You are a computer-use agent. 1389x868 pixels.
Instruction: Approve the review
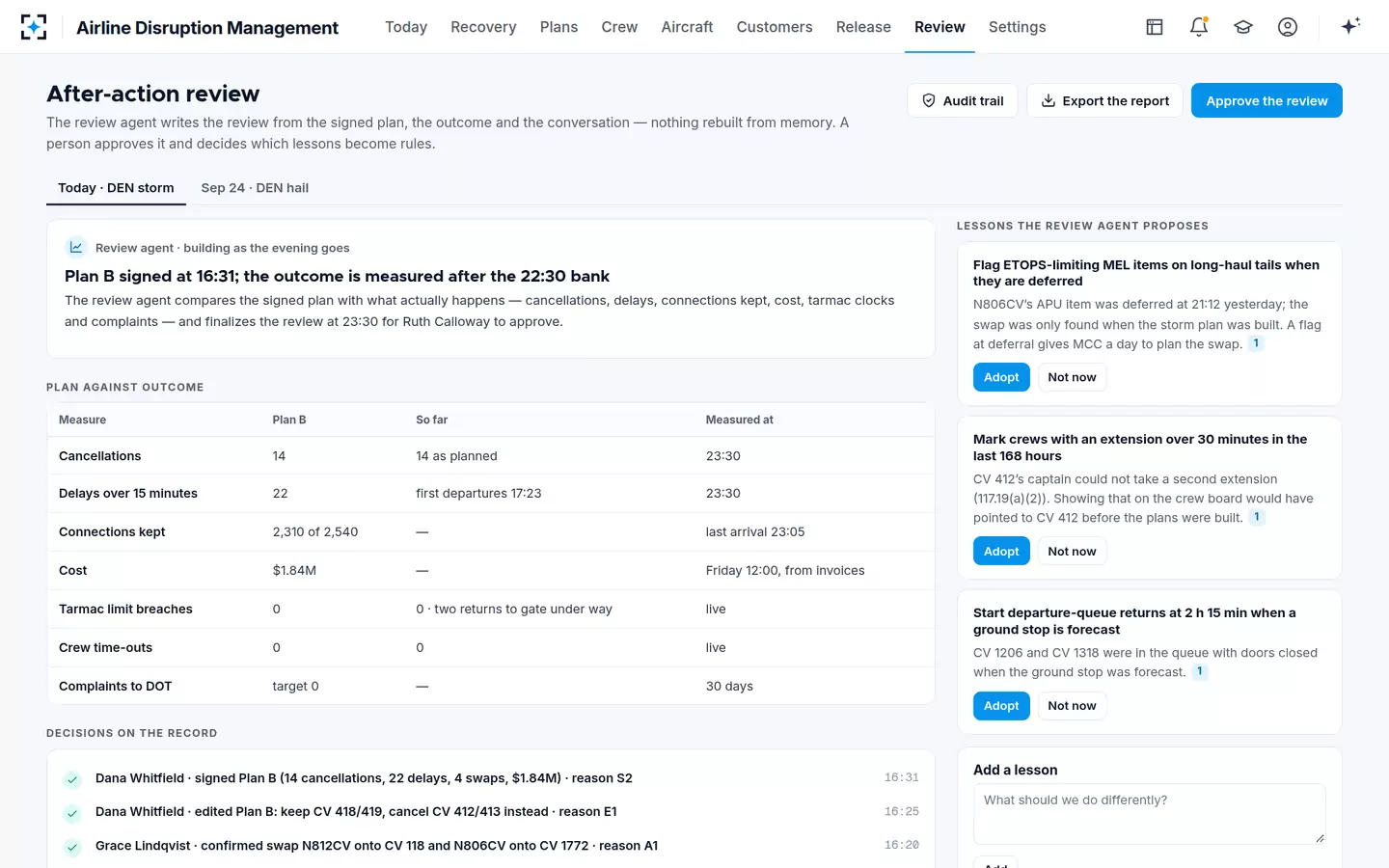tap(1266, 100)
